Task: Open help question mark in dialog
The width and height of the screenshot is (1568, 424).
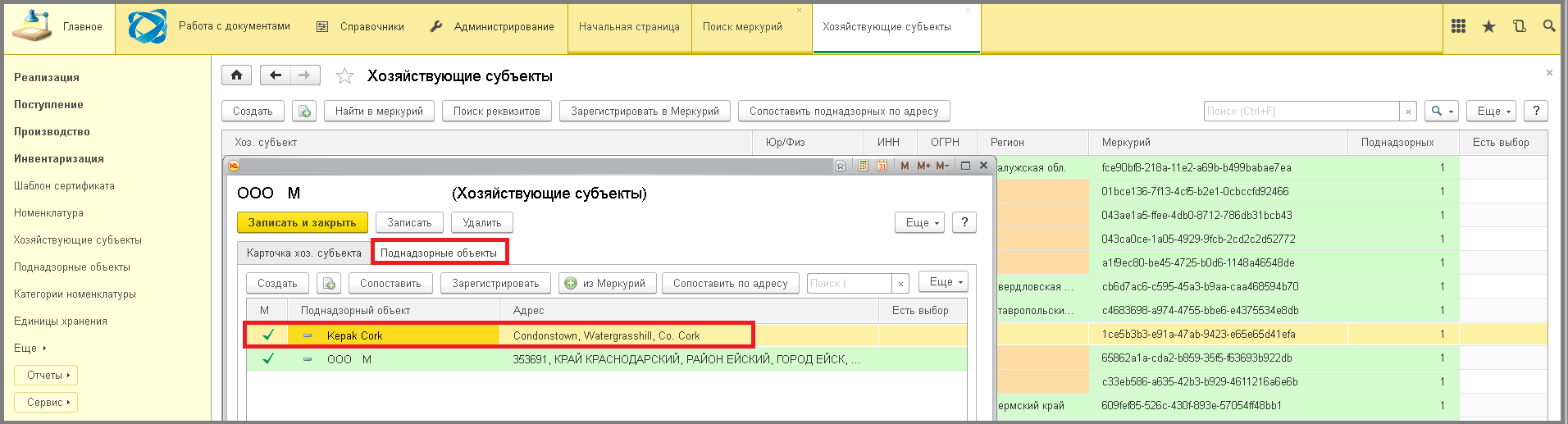Action: [x=964, y=222]
